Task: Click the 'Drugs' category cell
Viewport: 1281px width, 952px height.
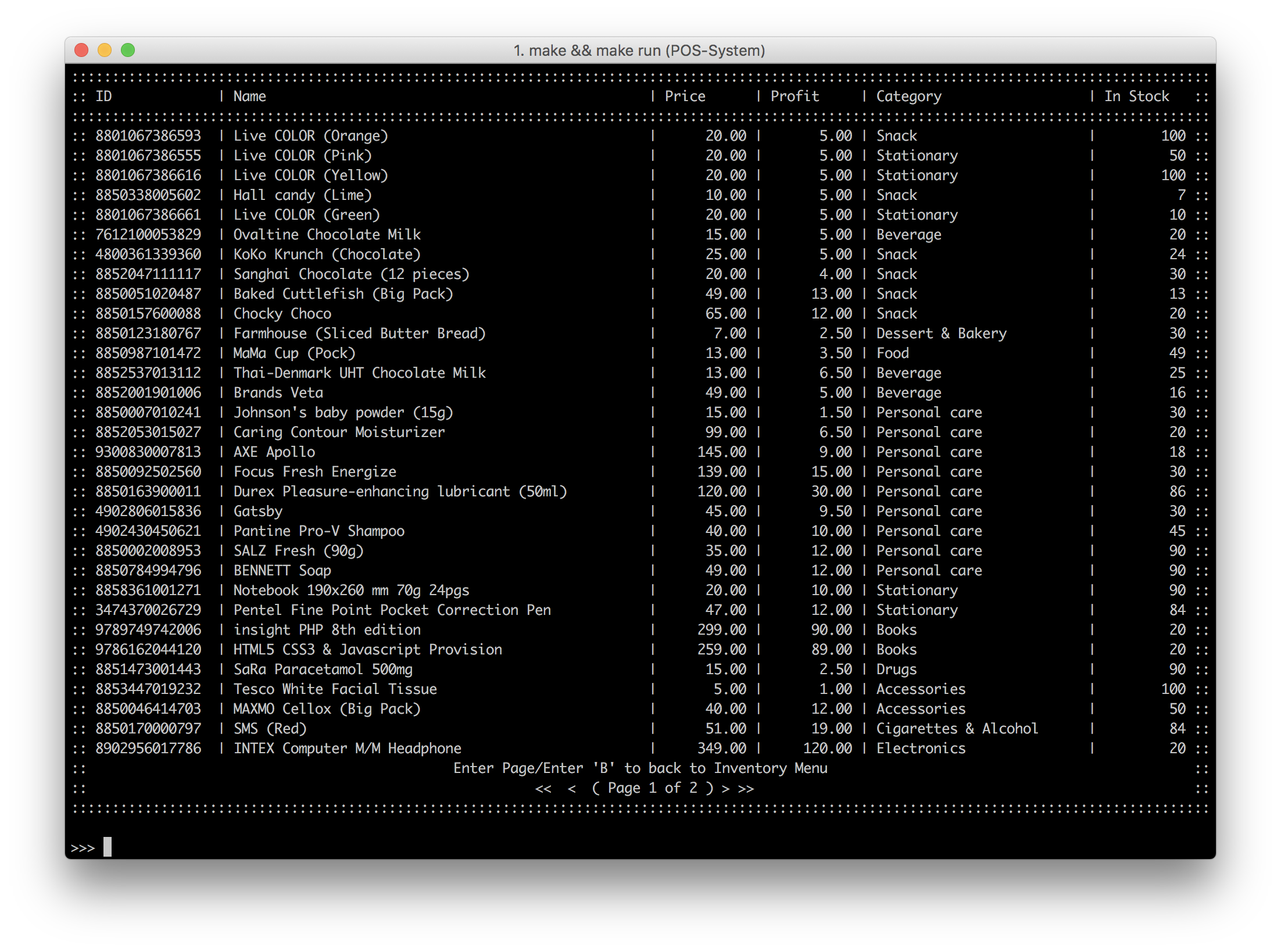Action: [x=897, y=670]
